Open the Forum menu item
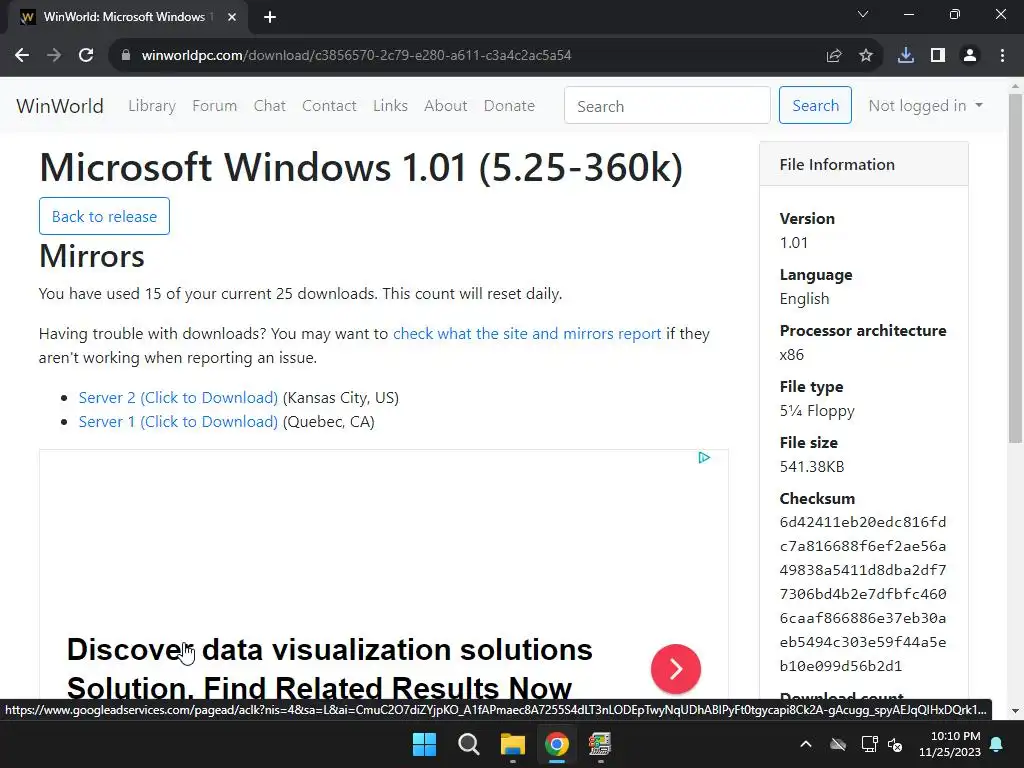Viewport: 1024px width, 768px height. click(214, 105)
